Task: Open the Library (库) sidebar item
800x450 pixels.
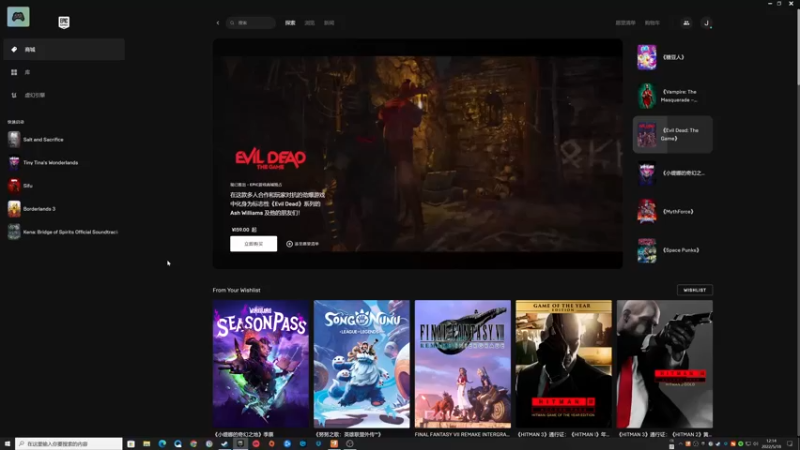Action: tap(64, 72)
